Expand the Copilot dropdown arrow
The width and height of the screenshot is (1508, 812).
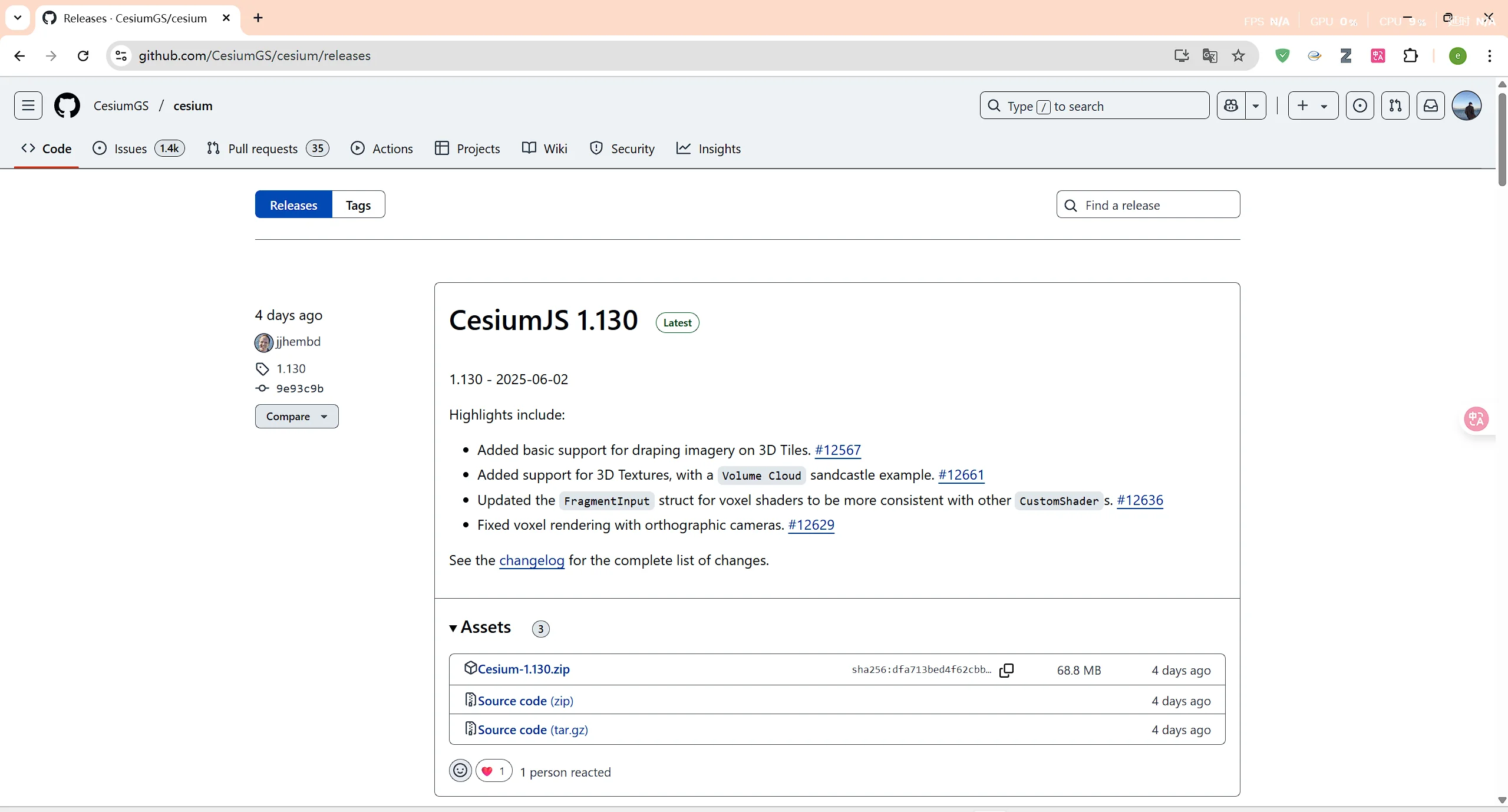tap(1256, 105)
